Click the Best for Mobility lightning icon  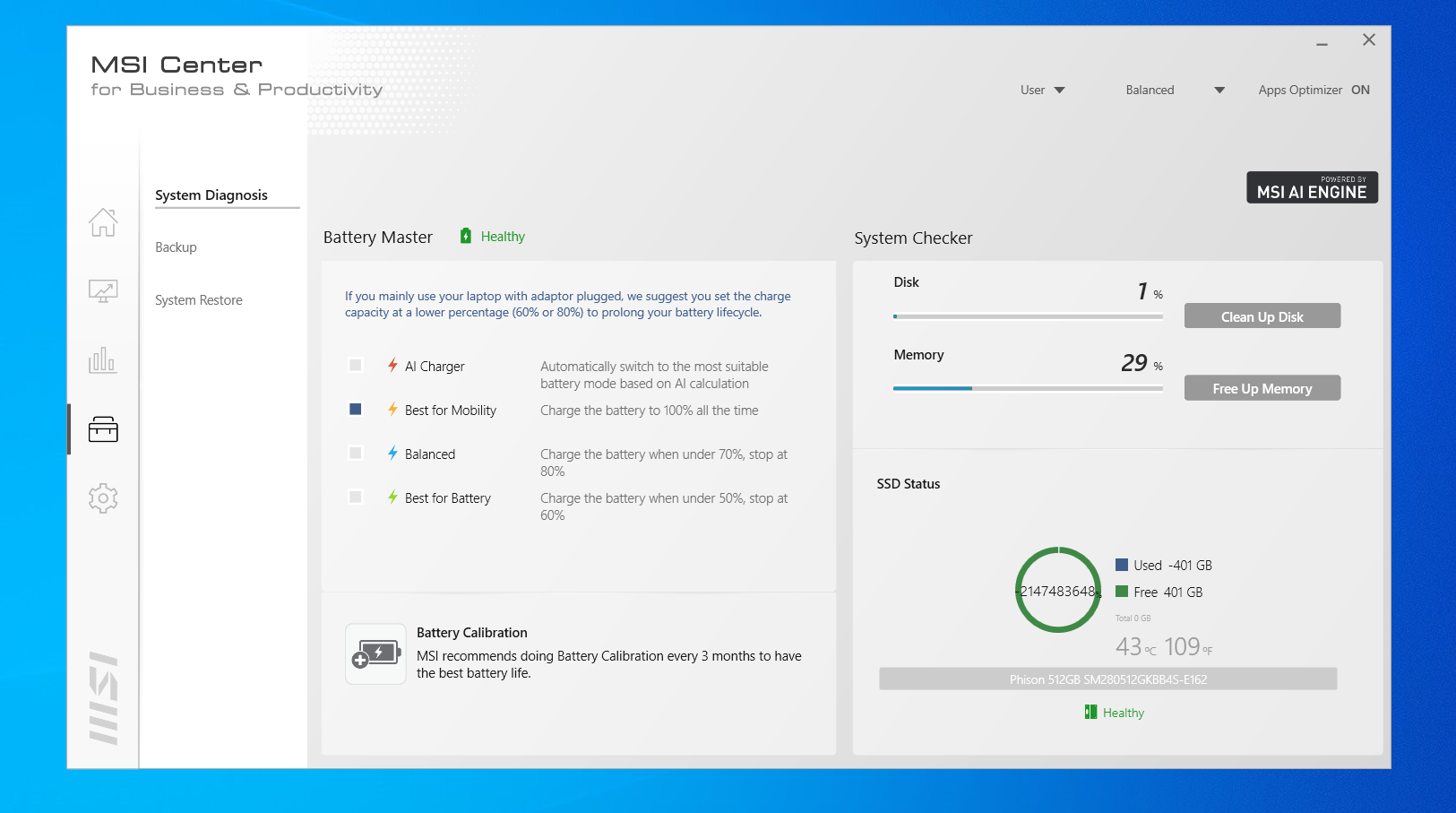(392, 410)
